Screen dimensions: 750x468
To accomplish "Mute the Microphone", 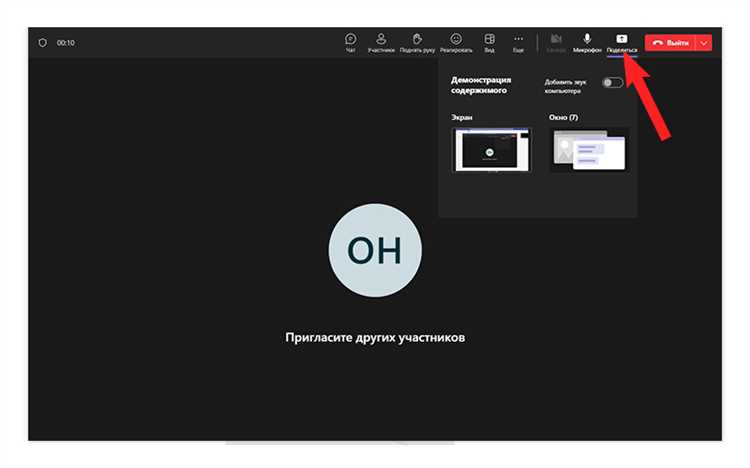I will click(587, 42).
